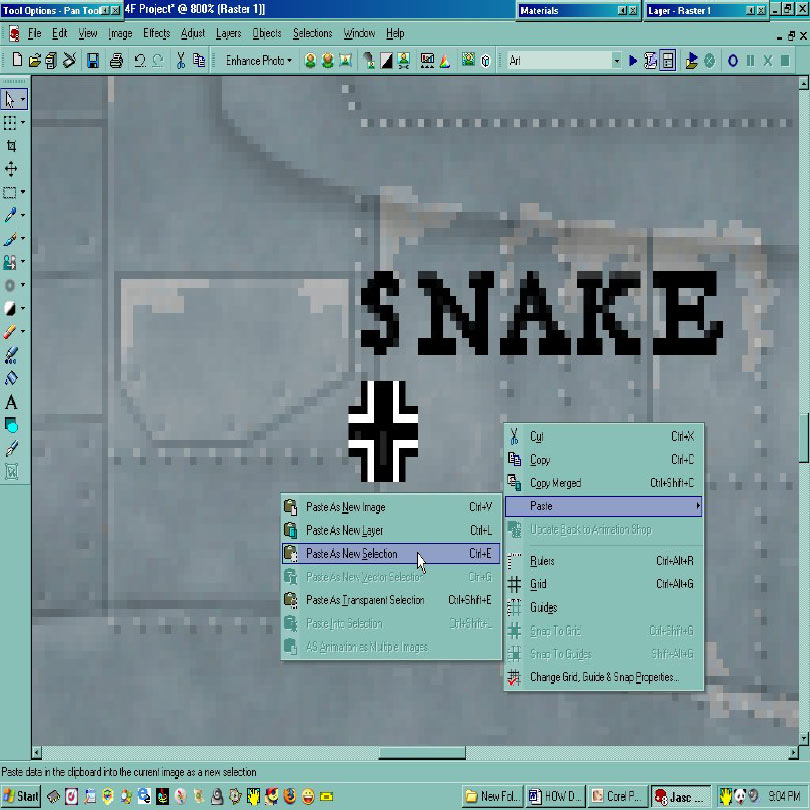Select the Deform tool icon

coord(9,123)
